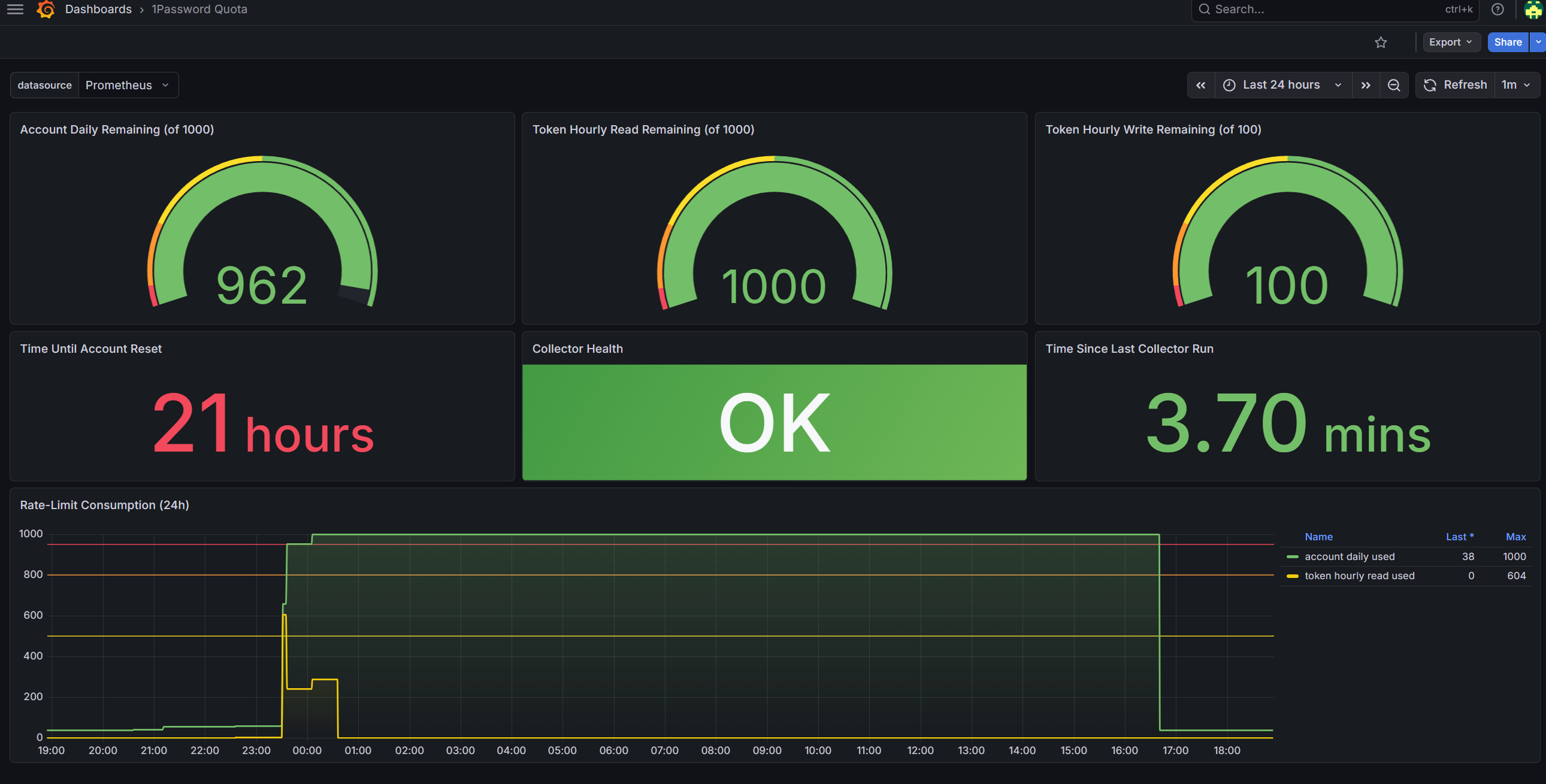The height and width of the screenshot is (784, 1546).
Task: Click the 962 gauge value
Action: [x=262, y=285]
